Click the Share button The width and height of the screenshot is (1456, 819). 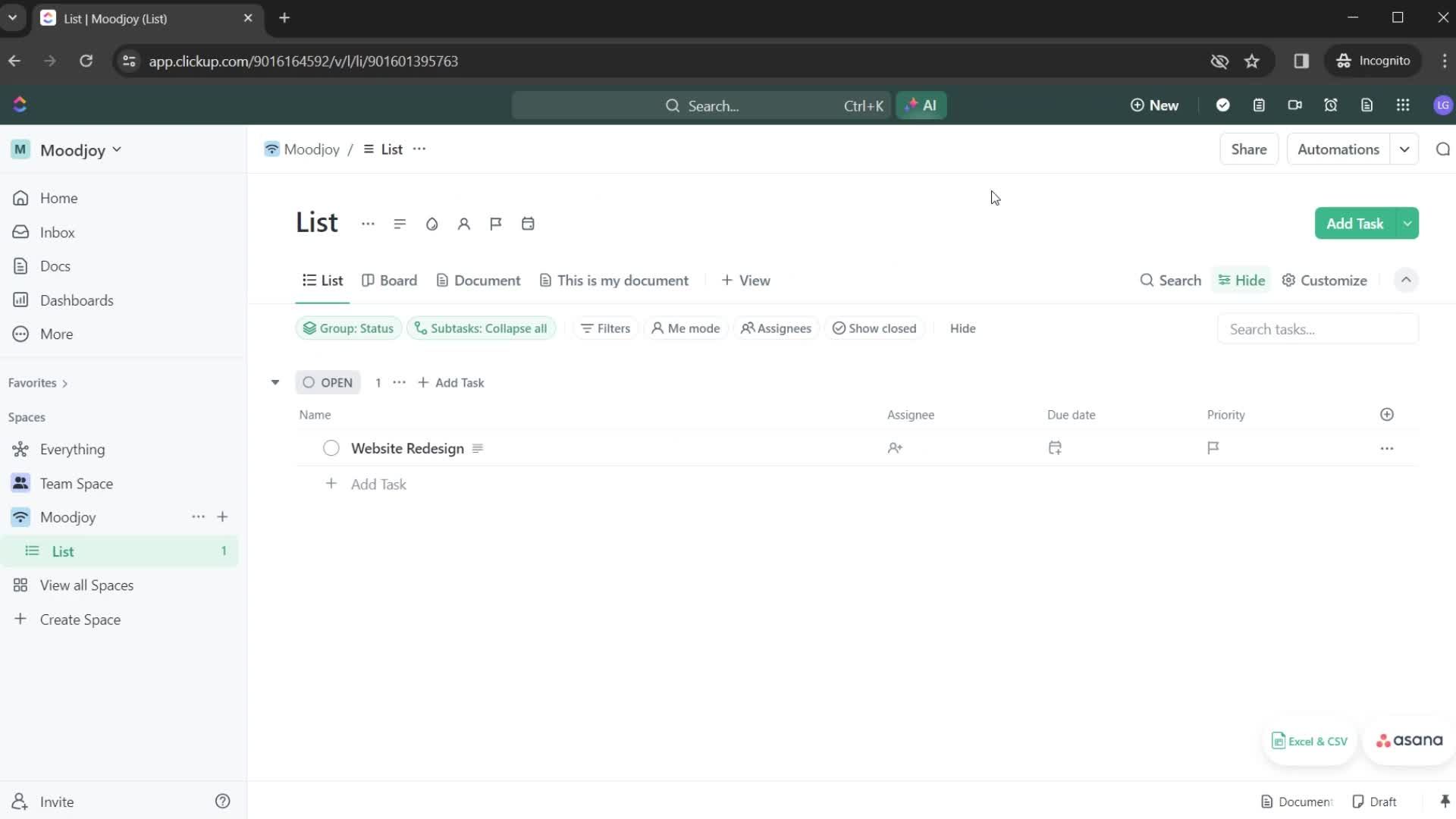(1248, 149)
